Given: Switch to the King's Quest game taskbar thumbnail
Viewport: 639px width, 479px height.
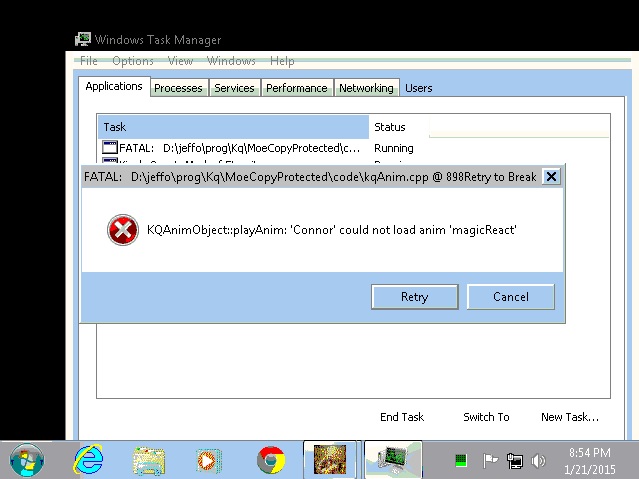Looking at the screenshot, I should 330,459.
